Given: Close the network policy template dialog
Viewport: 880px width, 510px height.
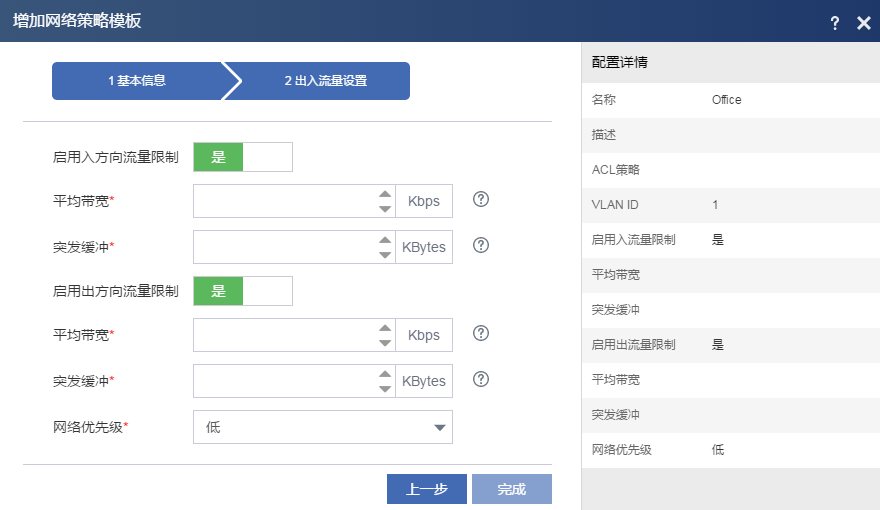Looking at the screenshot, I should coord(864,23).
